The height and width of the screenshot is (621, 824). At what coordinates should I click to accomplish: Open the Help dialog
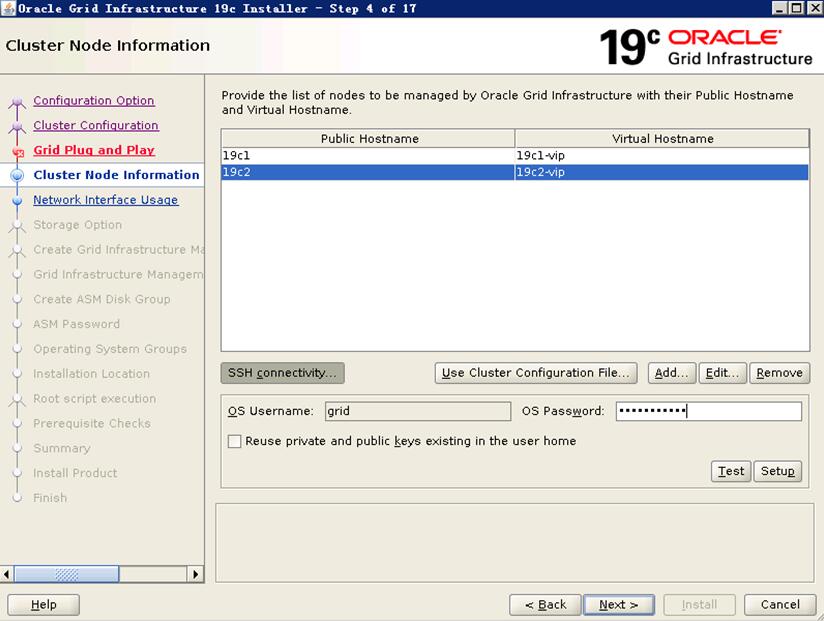pos(44,605)
